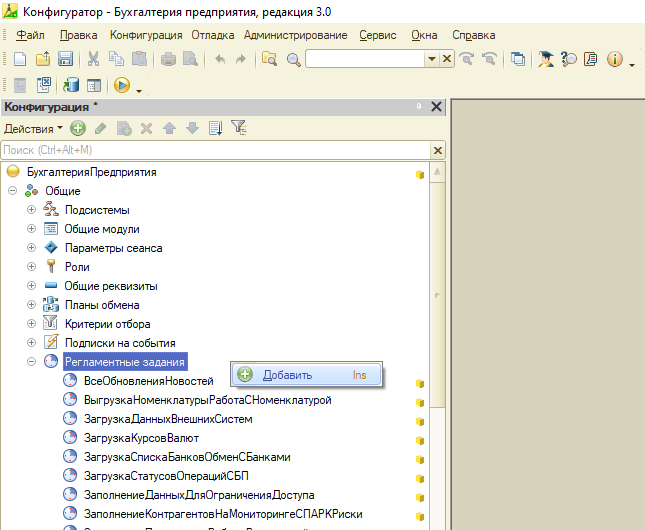Choose Добавить in context menu
Screen dimensions: 645x530
pos(306,375)
